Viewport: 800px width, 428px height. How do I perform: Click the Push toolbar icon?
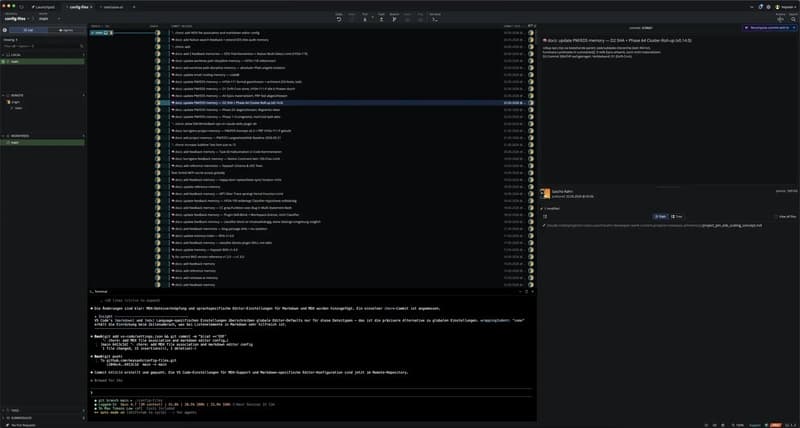(381, 18)
